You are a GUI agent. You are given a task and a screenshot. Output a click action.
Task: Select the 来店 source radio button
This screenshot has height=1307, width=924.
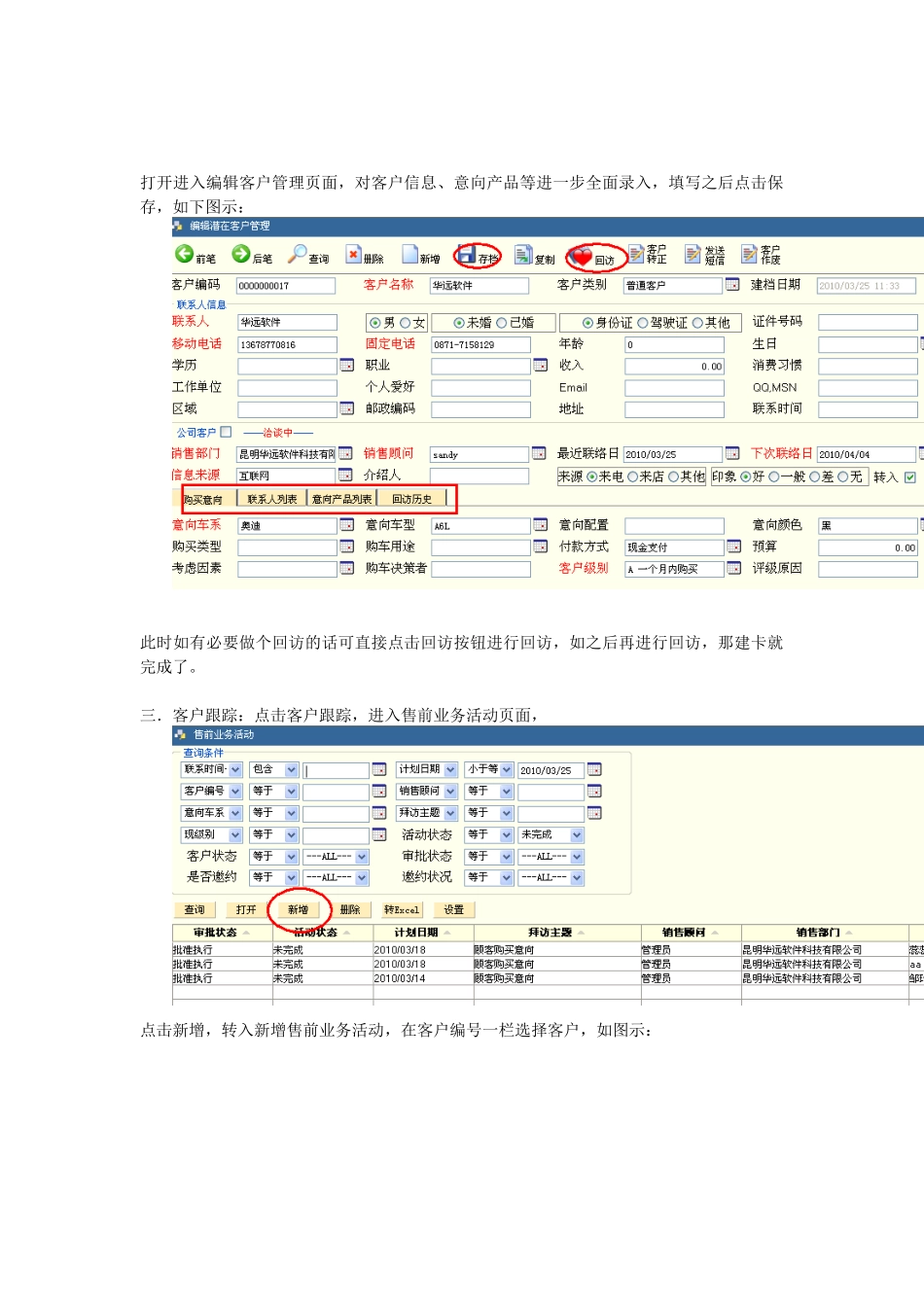click(x=633, y=477)
